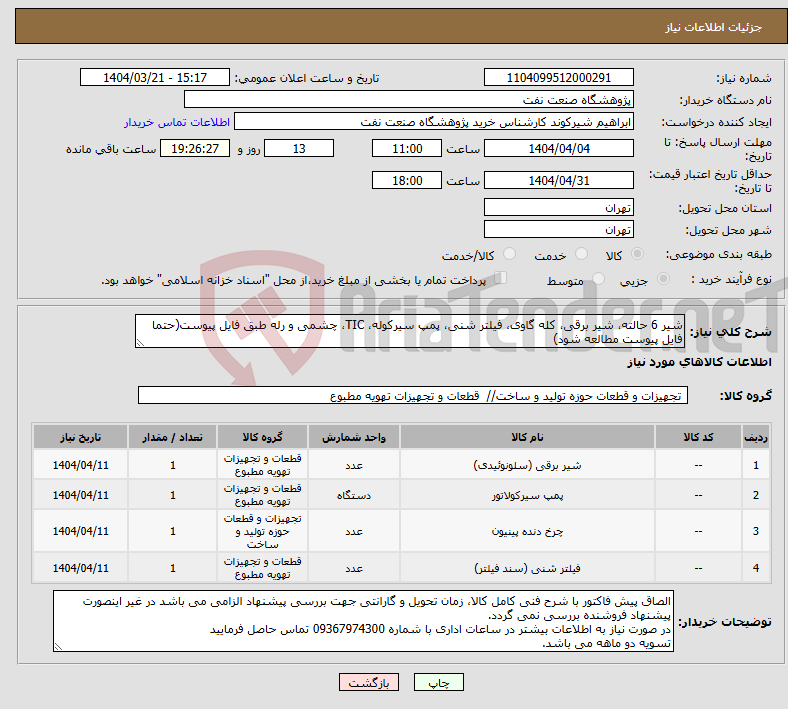788x709 pixels.
Task: Click the بازگشت (back) button
Action: coord(368,682)
